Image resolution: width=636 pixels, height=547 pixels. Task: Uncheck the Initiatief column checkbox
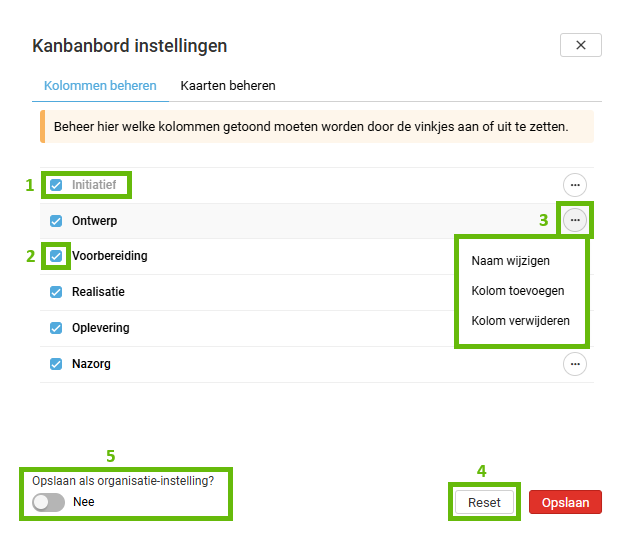56,185
